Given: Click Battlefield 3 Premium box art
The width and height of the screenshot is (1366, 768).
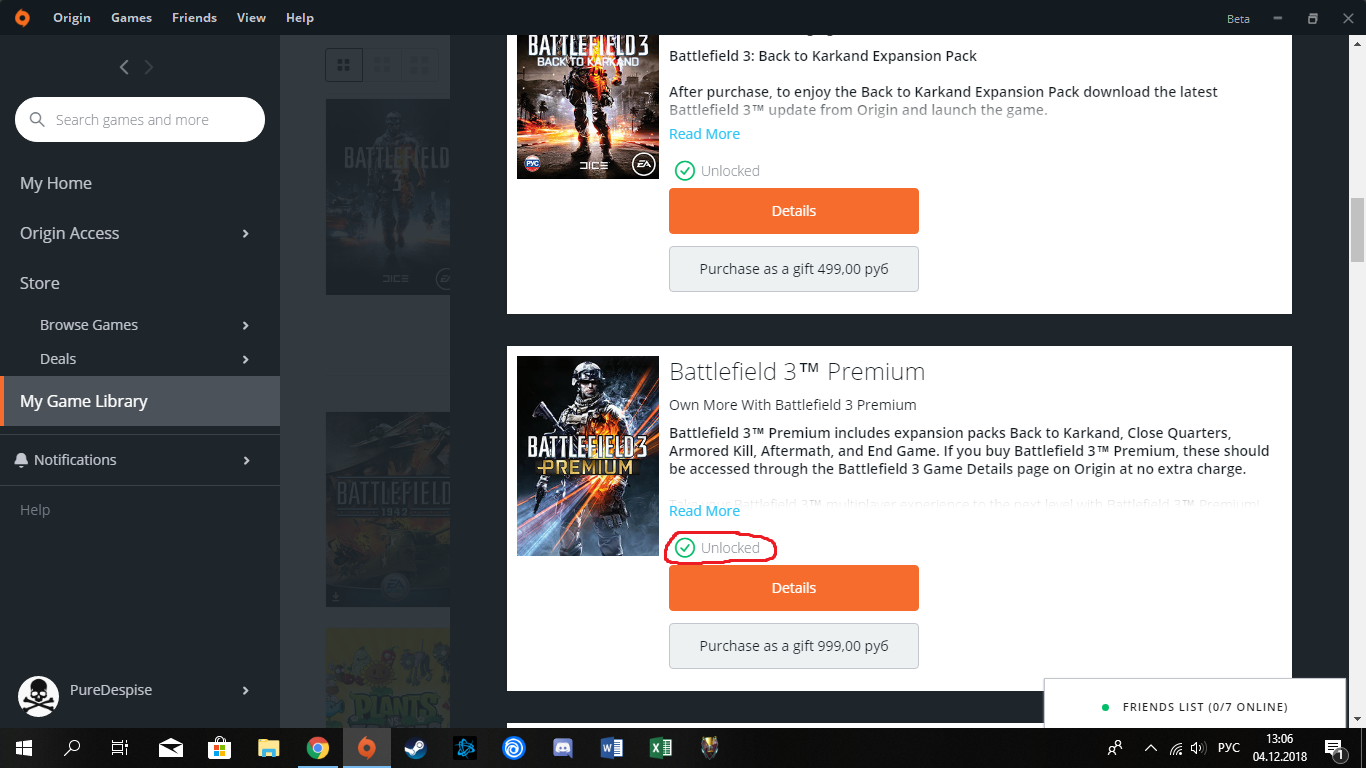Looking at the screenshot, I should 588,456.
